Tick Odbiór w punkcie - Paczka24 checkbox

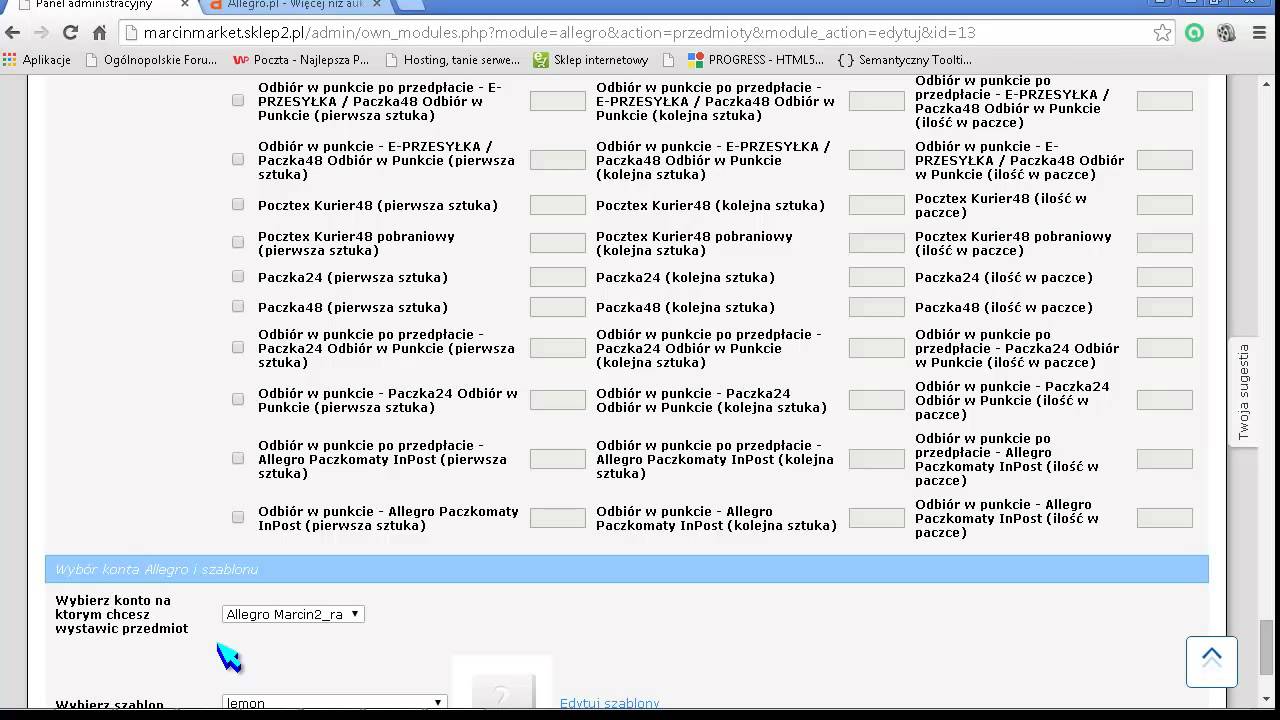point(238,399)
